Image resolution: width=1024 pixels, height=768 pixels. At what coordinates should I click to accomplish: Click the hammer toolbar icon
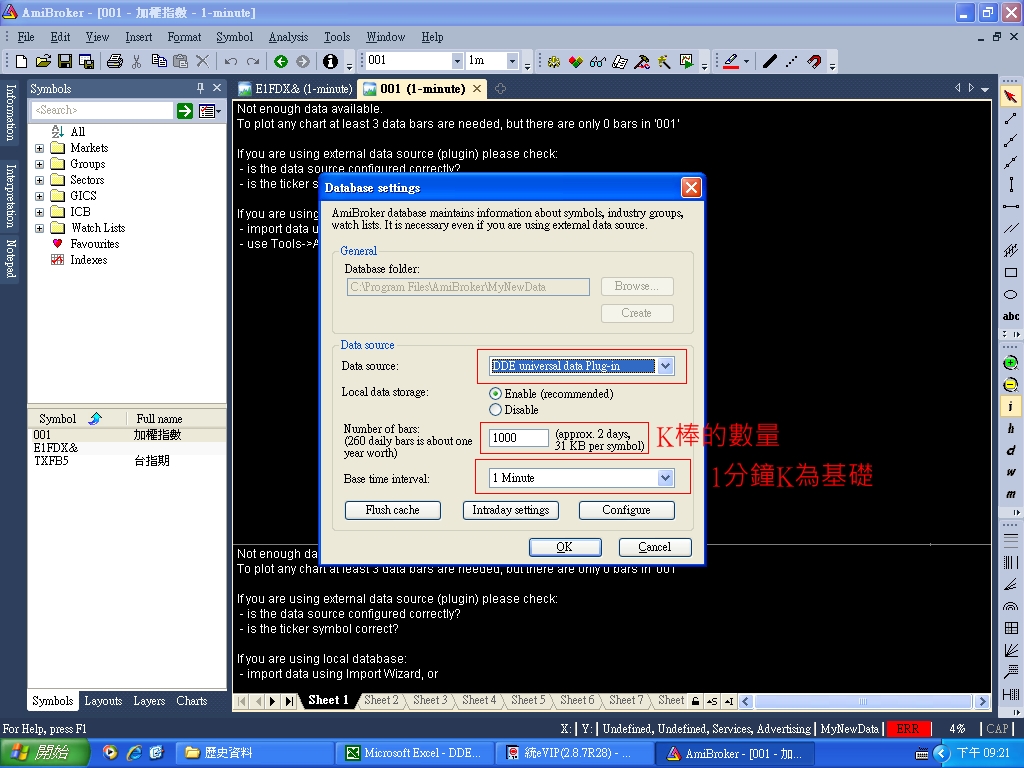(x=642, y=61)
